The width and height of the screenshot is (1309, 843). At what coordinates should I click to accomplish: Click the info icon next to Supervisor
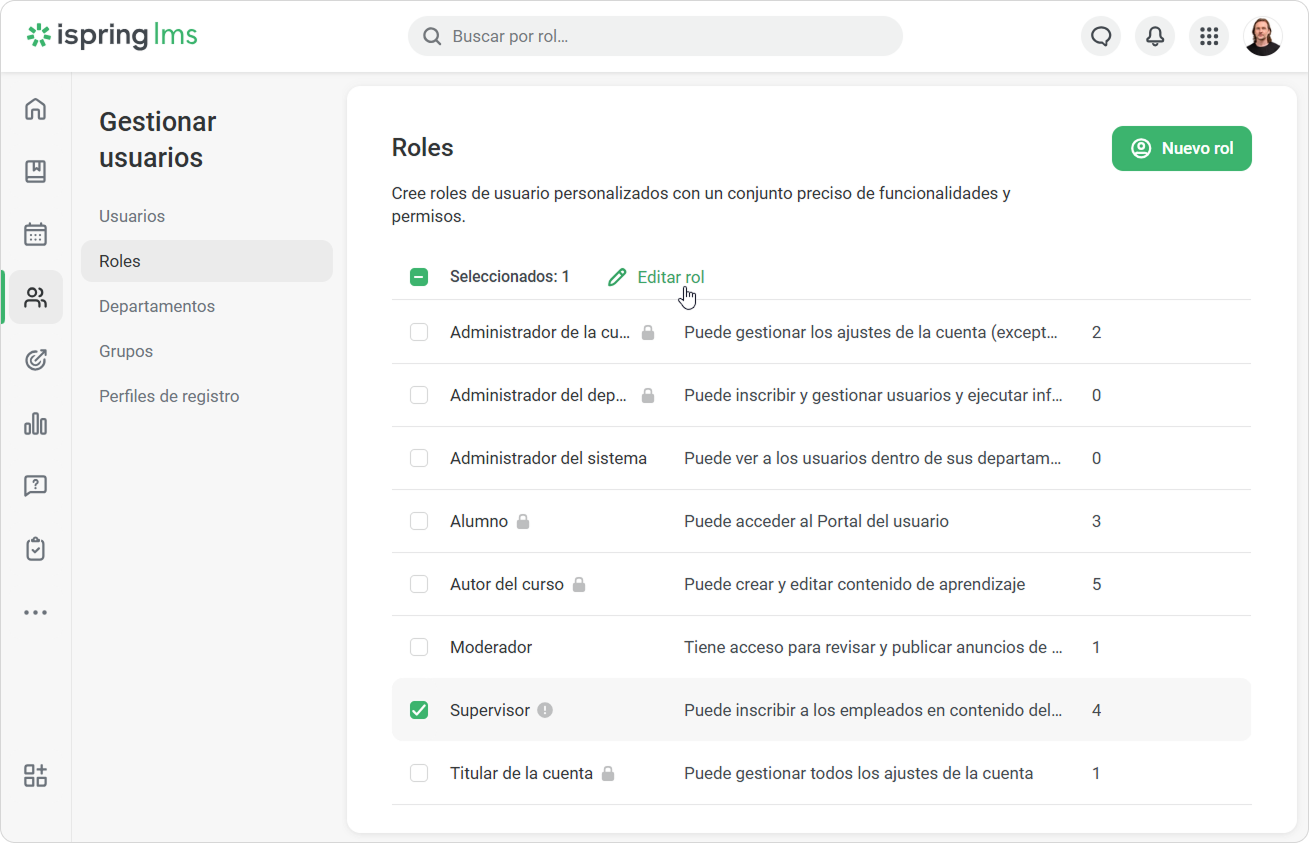click(x=545, y=710)
